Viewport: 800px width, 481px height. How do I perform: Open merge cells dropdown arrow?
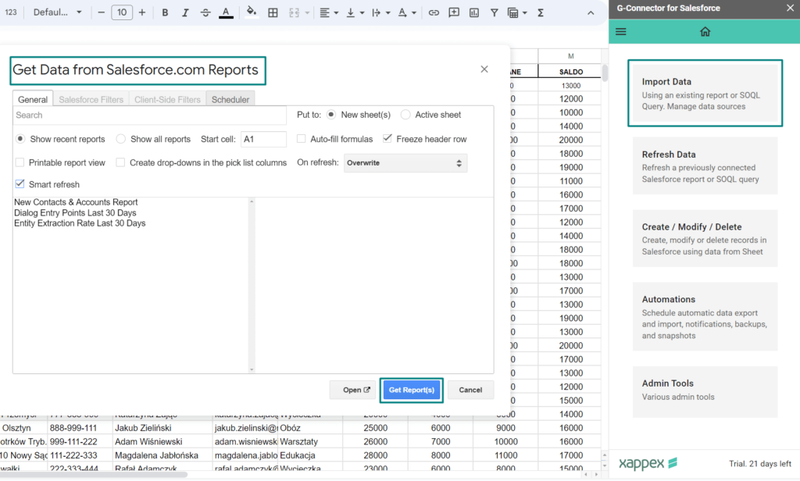[307, 13]
